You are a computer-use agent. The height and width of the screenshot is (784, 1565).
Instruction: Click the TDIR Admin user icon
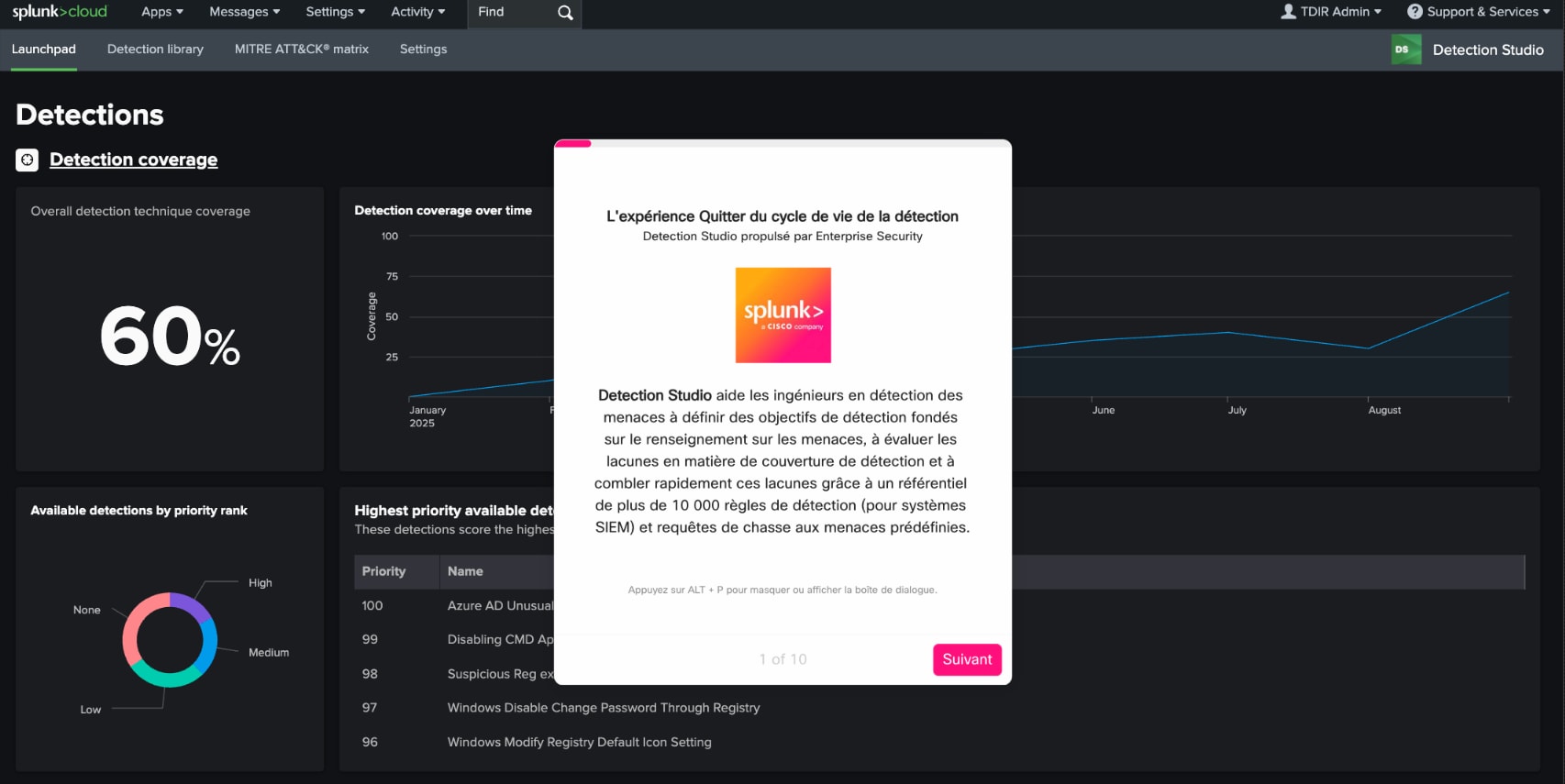pyautogui.click(x=1288, y=12)
